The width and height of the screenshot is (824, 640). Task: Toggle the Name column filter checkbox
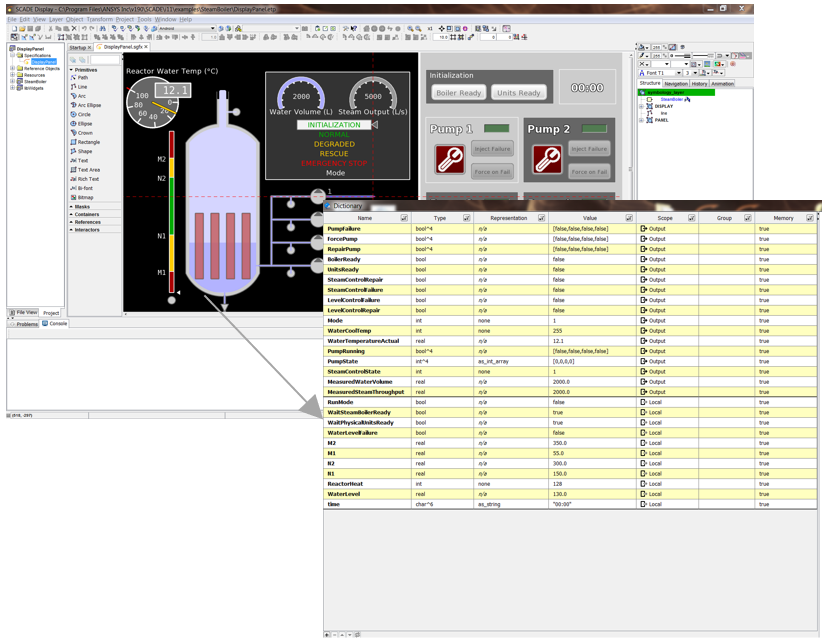tap(403, 217)
